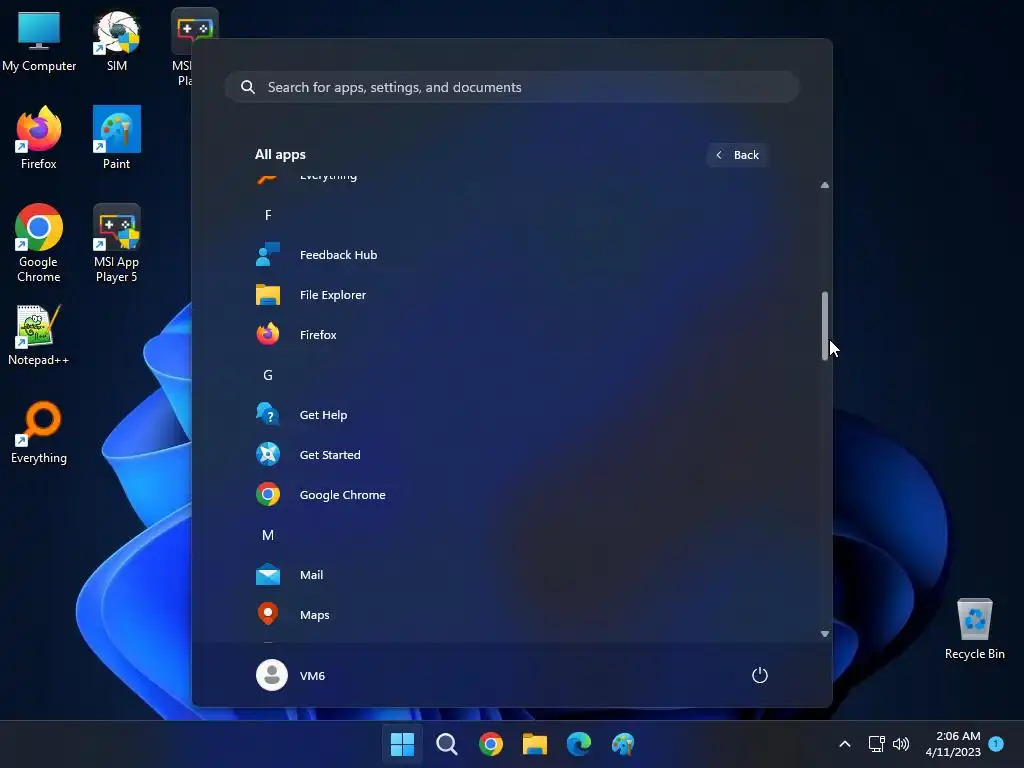Select SIM desktop shortcut

tap(117, 41)
